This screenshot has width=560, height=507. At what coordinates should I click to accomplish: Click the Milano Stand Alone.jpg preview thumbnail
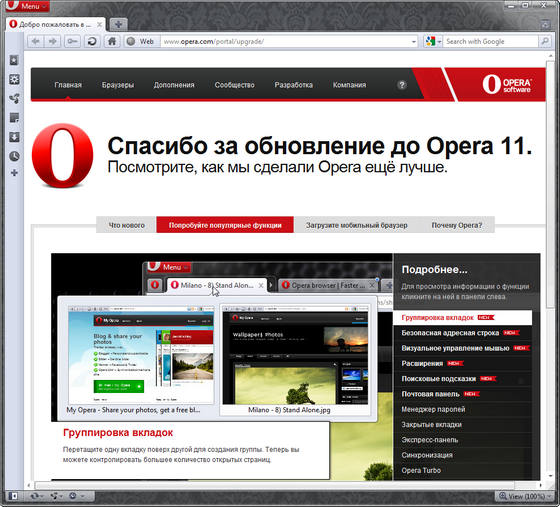click(295, 355)
